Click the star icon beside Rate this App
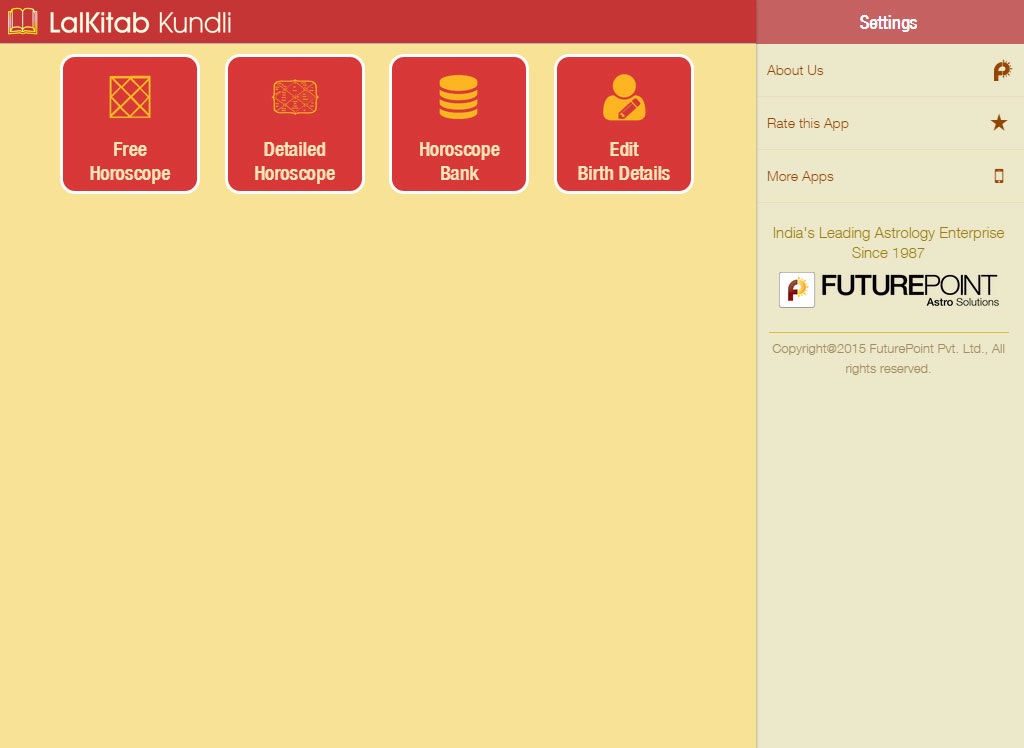Image resolution: width=1024 pixels, height=748 pixels. click(999, 122)
